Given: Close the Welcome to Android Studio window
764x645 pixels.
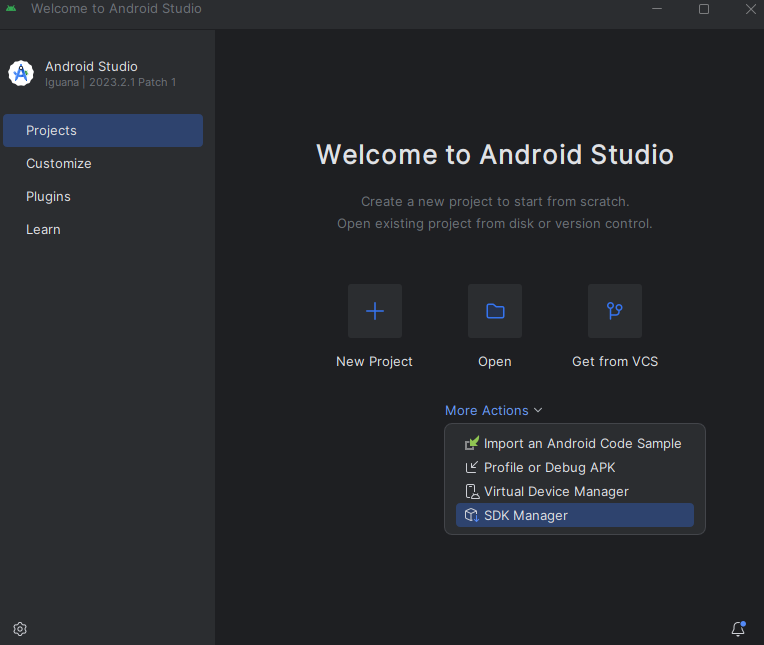Looking at the screenshot, I should (x=751, y=9).
